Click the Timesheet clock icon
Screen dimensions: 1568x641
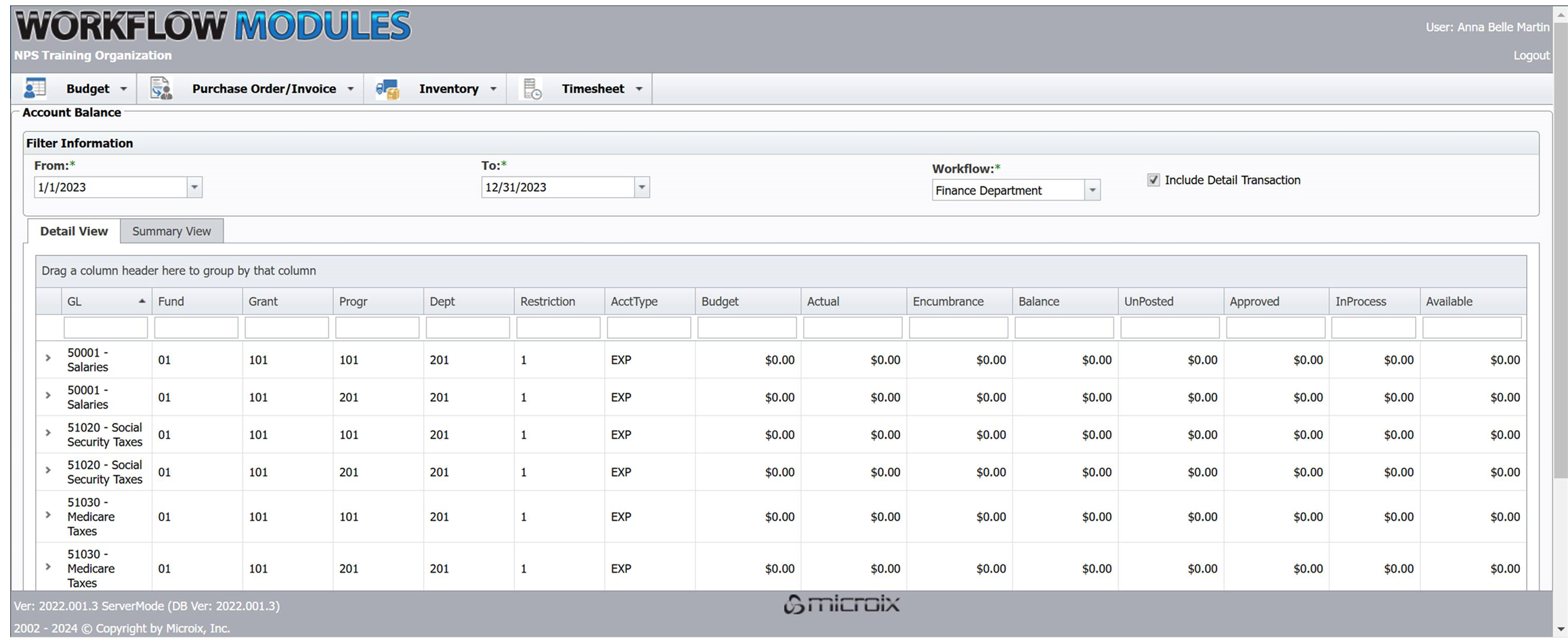(x=532, y=89)
